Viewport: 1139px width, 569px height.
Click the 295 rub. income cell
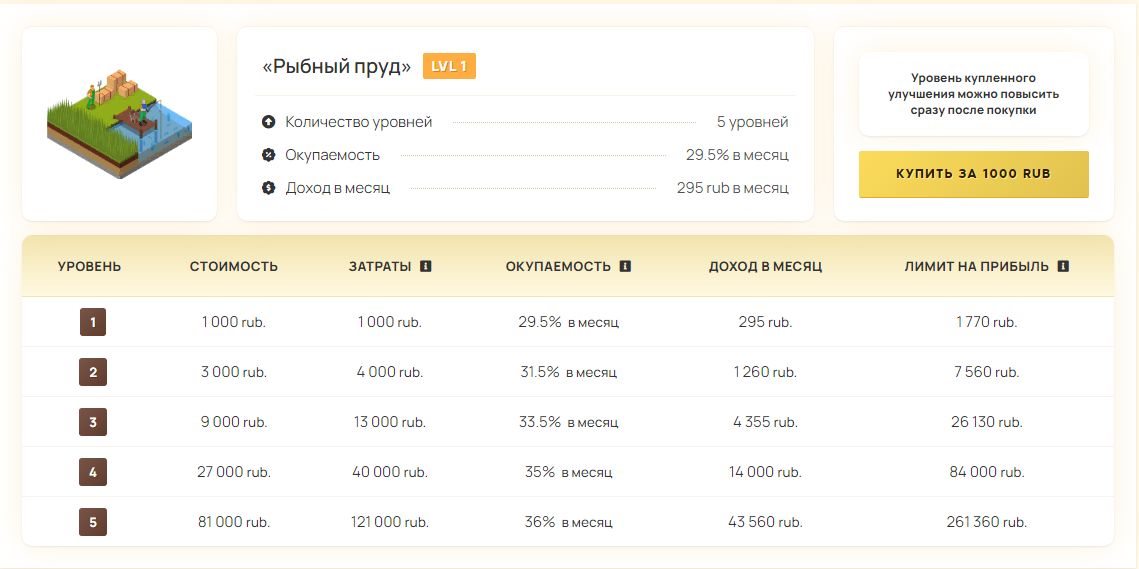coord(766,323)
